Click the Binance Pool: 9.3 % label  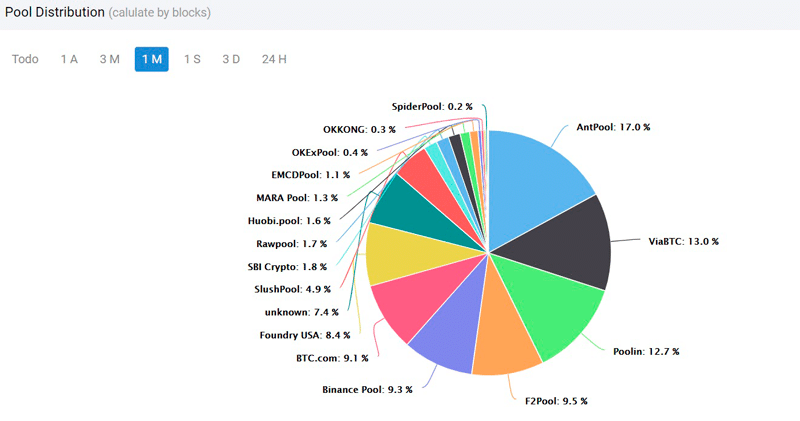[x=367, y=389]
